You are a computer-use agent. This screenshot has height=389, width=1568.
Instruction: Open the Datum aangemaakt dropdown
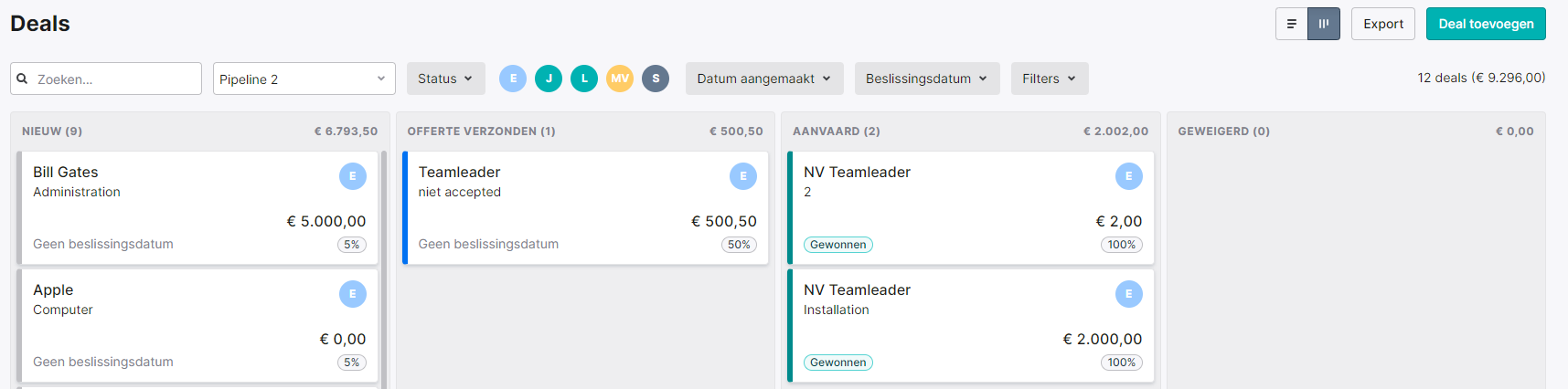tap(764, 79)
